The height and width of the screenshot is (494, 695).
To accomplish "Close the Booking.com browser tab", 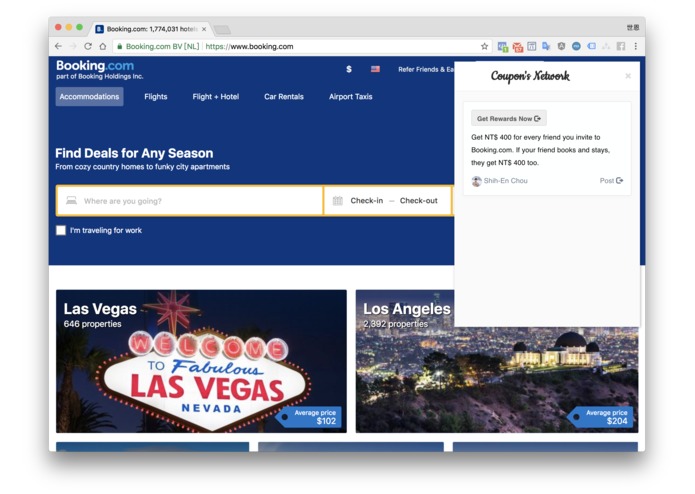I will (204, 29).
